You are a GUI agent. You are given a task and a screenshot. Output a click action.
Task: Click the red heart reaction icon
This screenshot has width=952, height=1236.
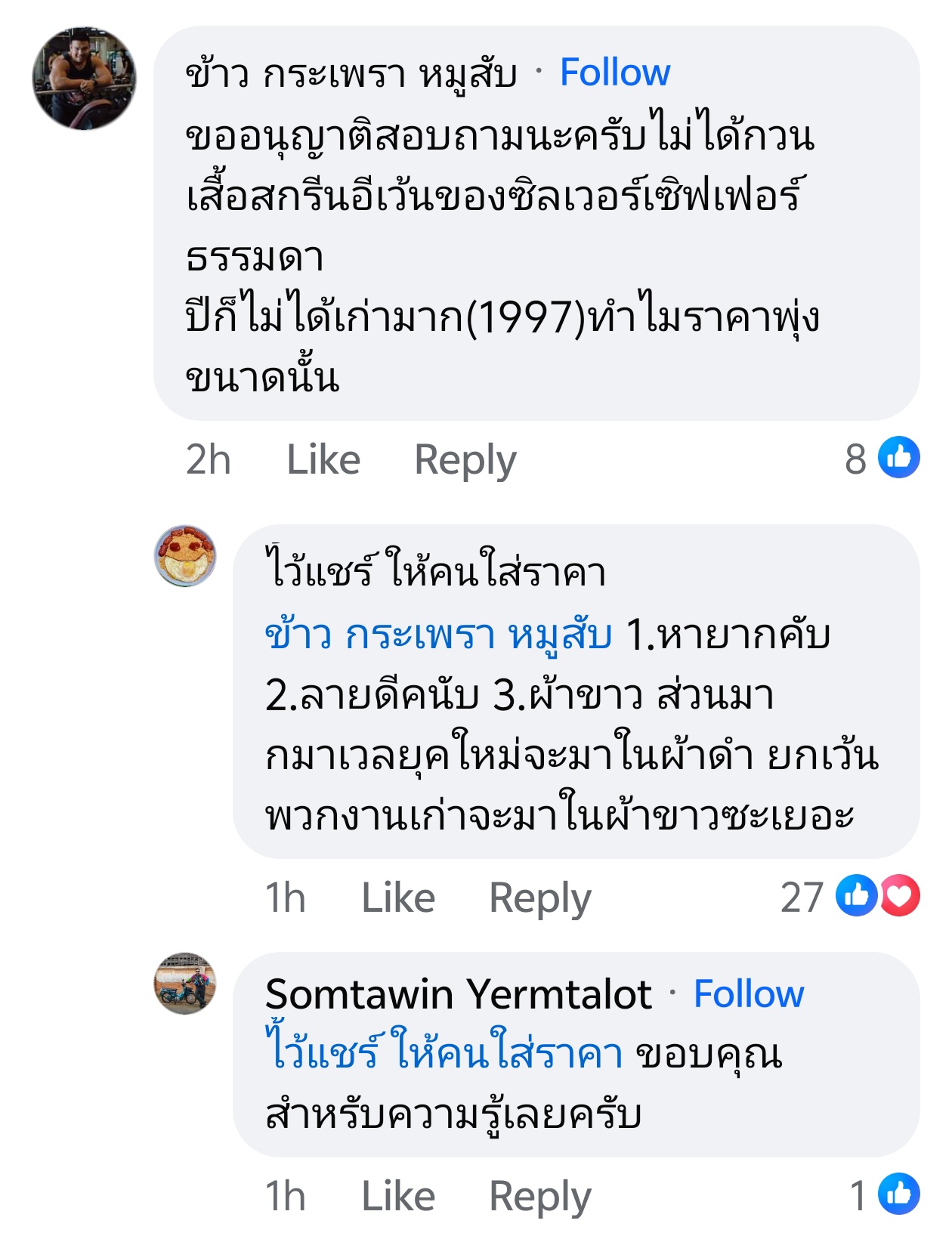900,896
